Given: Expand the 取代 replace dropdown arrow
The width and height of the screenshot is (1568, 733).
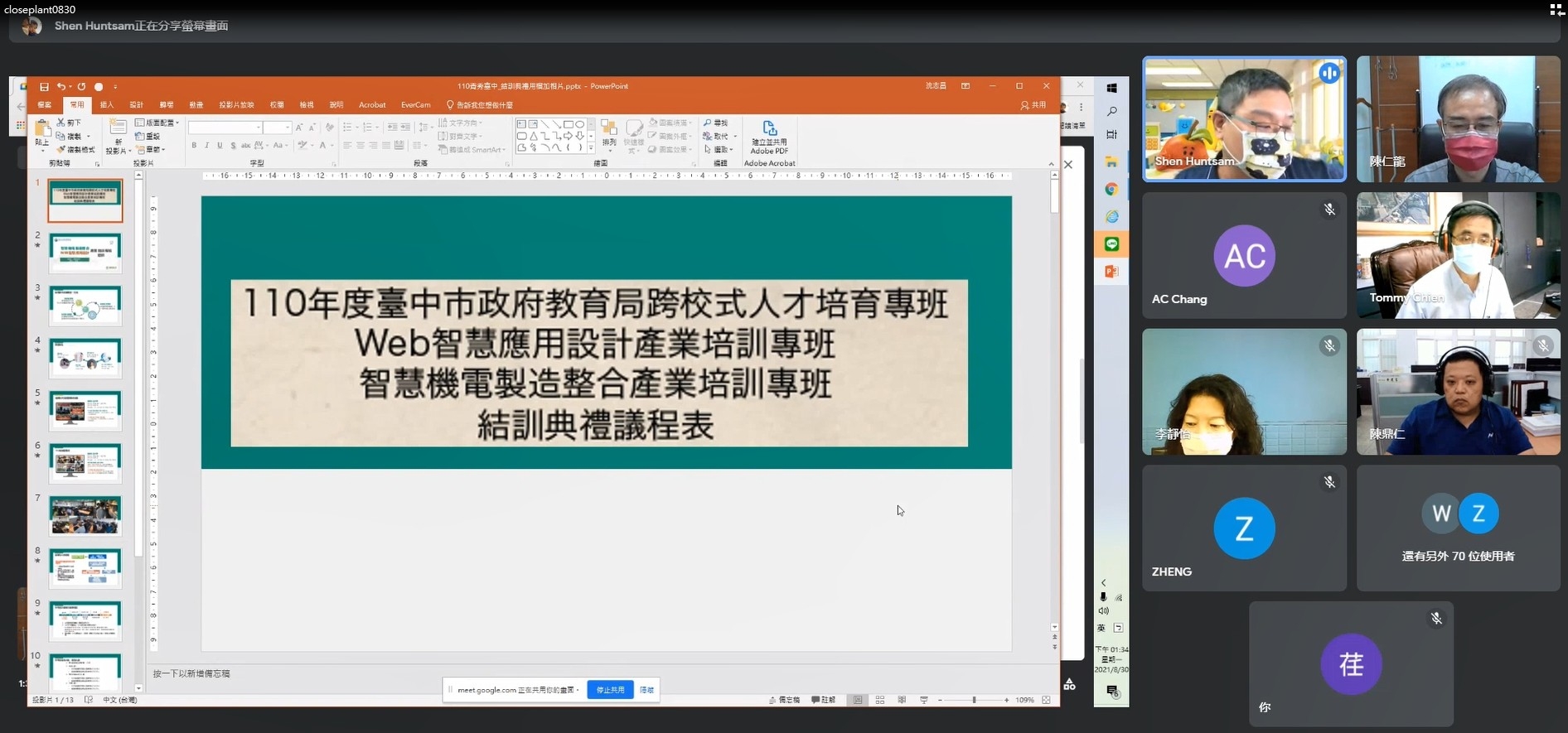Looking at the screenshot, I should click(734, 137).
